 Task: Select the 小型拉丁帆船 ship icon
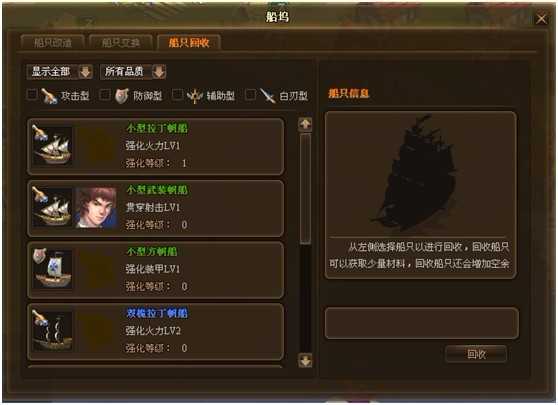pyautogui.click(x=52, y=146)
